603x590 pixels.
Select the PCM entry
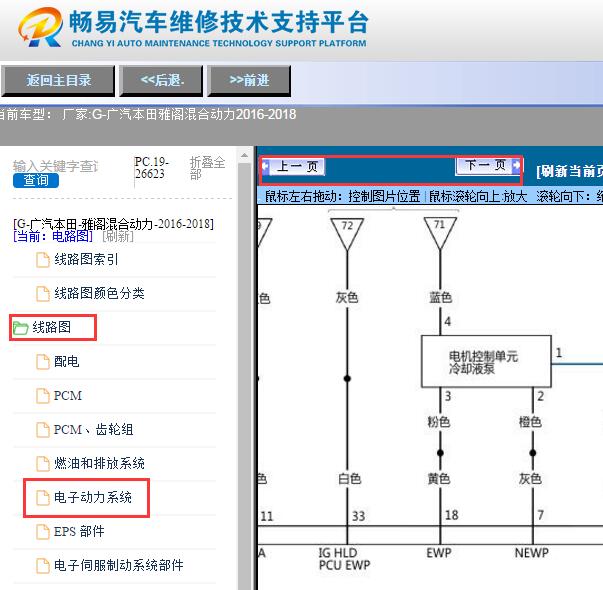tap(68, 395)
